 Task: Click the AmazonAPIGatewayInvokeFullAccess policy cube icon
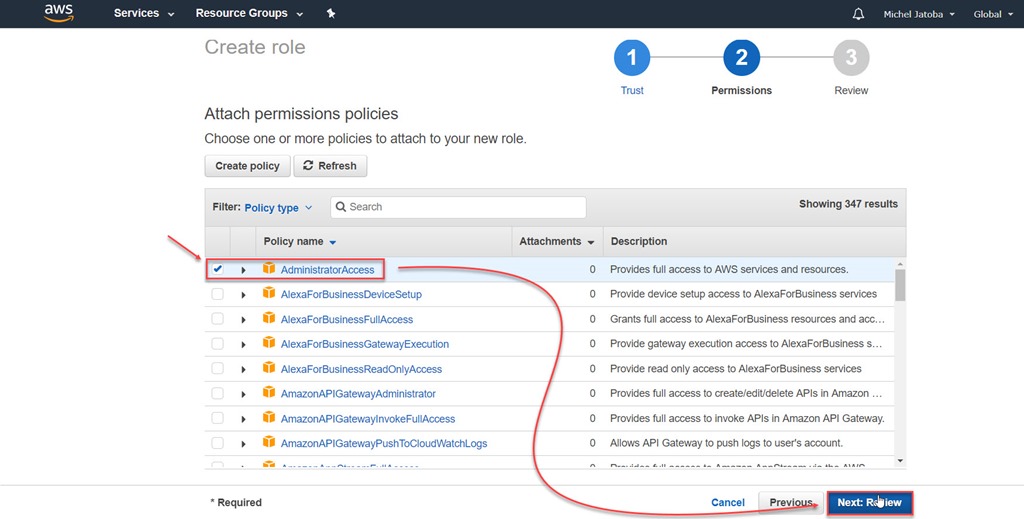pyautogui.click(x=269, y=417)
